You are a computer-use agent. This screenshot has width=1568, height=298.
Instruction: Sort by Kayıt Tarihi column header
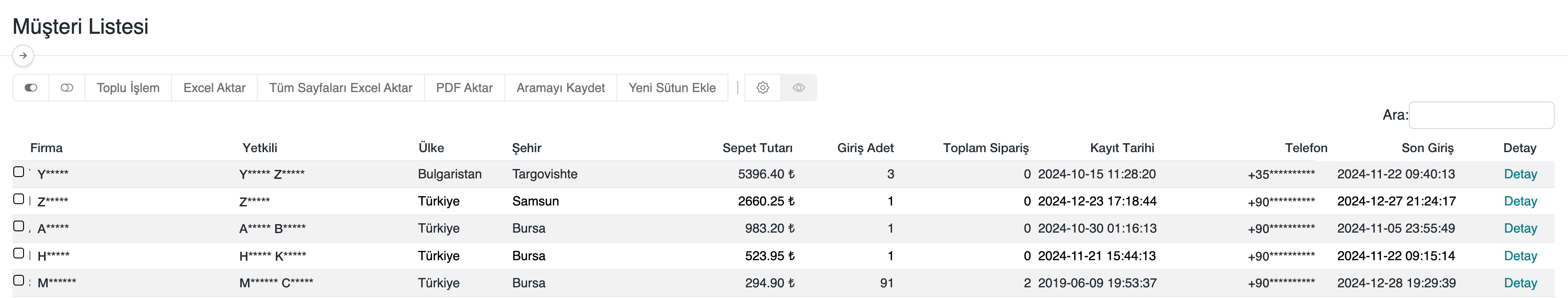click(1121, 148)
